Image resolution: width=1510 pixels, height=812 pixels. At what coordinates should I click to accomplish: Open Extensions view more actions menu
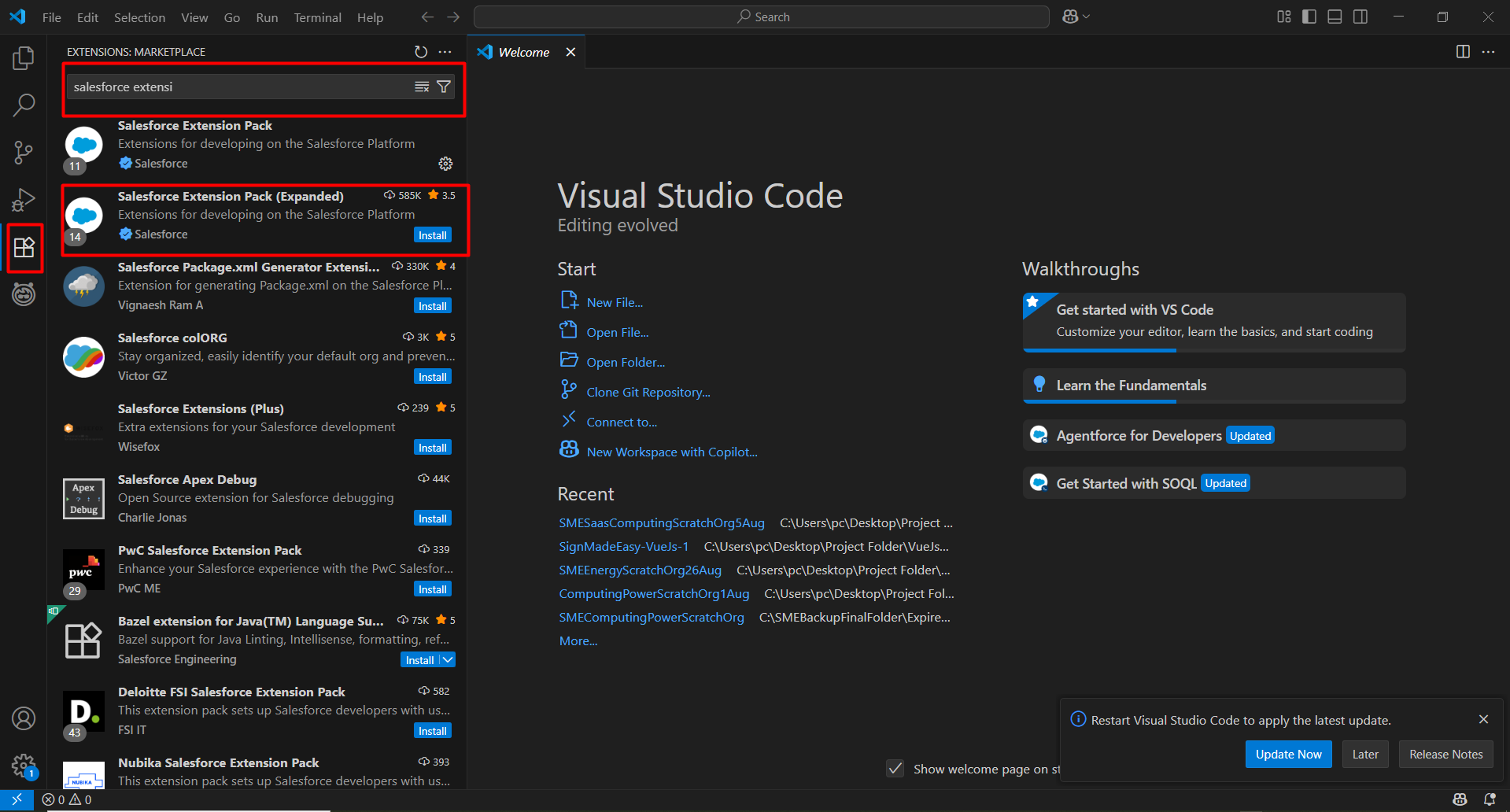pos(445,52)
